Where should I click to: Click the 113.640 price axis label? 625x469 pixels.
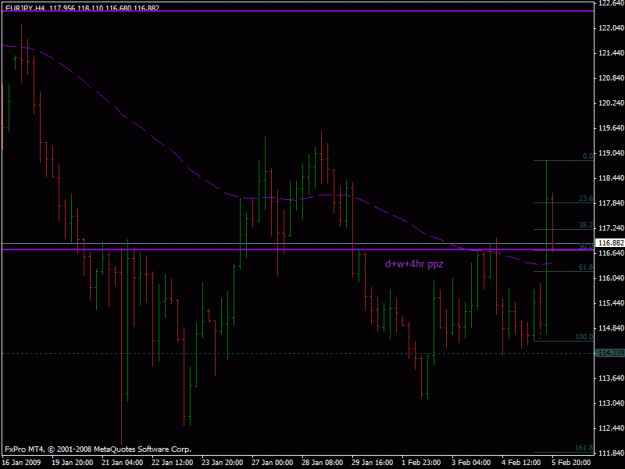click(611, 378)
